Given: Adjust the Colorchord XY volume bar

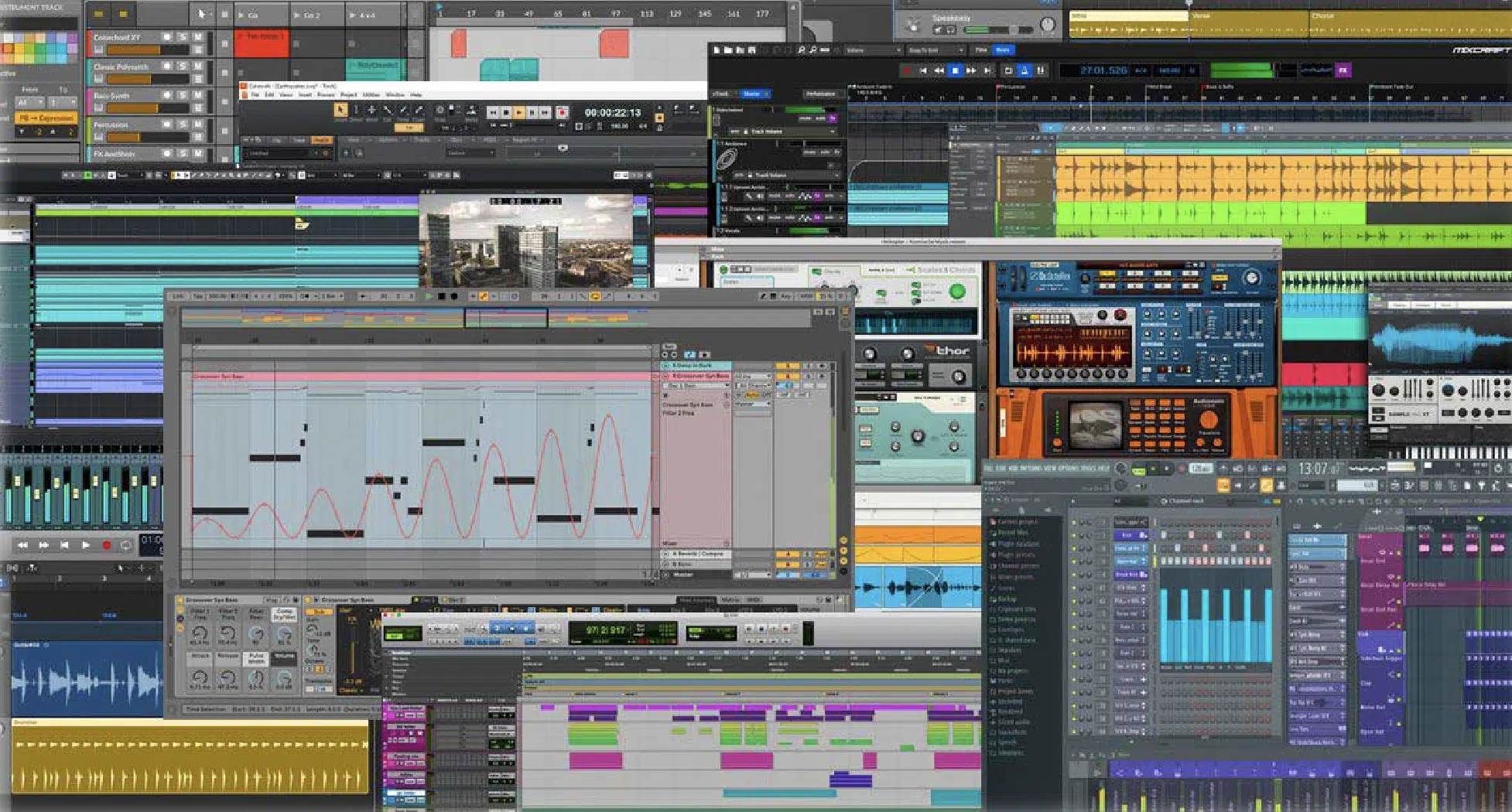Looking at the screenshot, I should [148, 49].
